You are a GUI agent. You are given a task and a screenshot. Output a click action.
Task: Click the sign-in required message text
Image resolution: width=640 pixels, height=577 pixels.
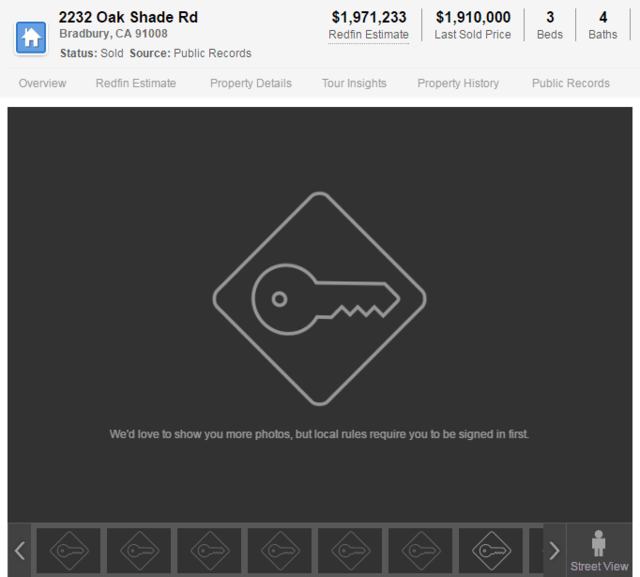(x=319, y=434)
